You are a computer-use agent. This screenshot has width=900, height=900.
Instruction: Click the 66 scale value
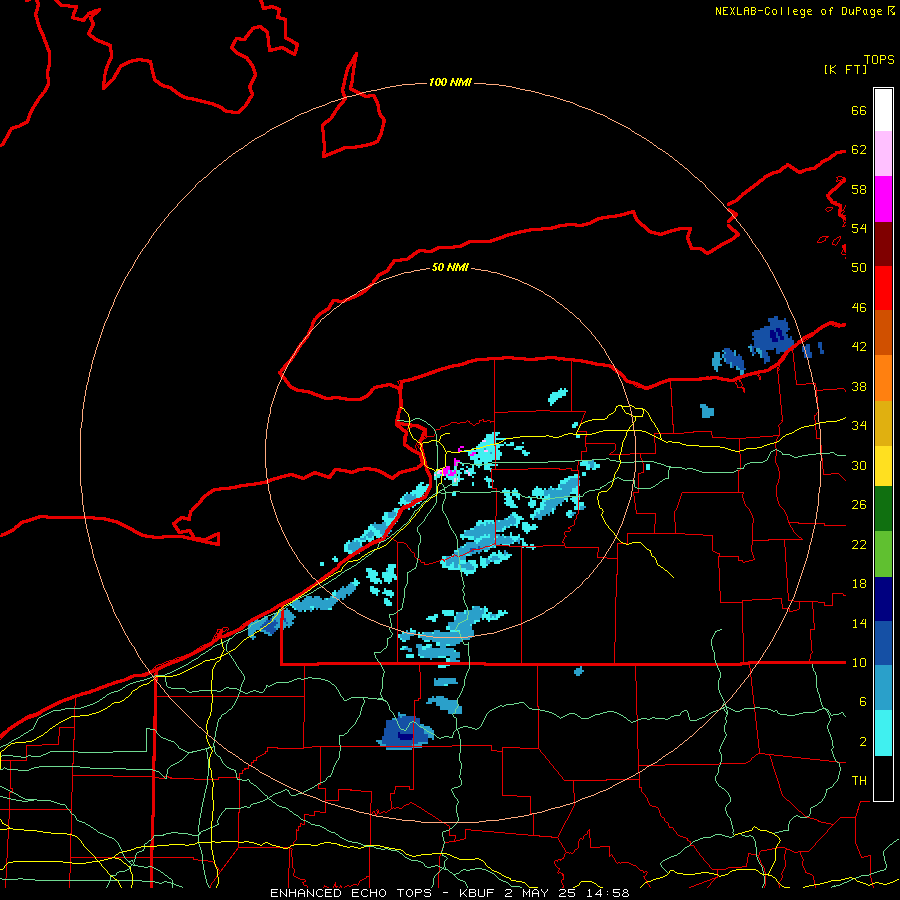[859, 110]
